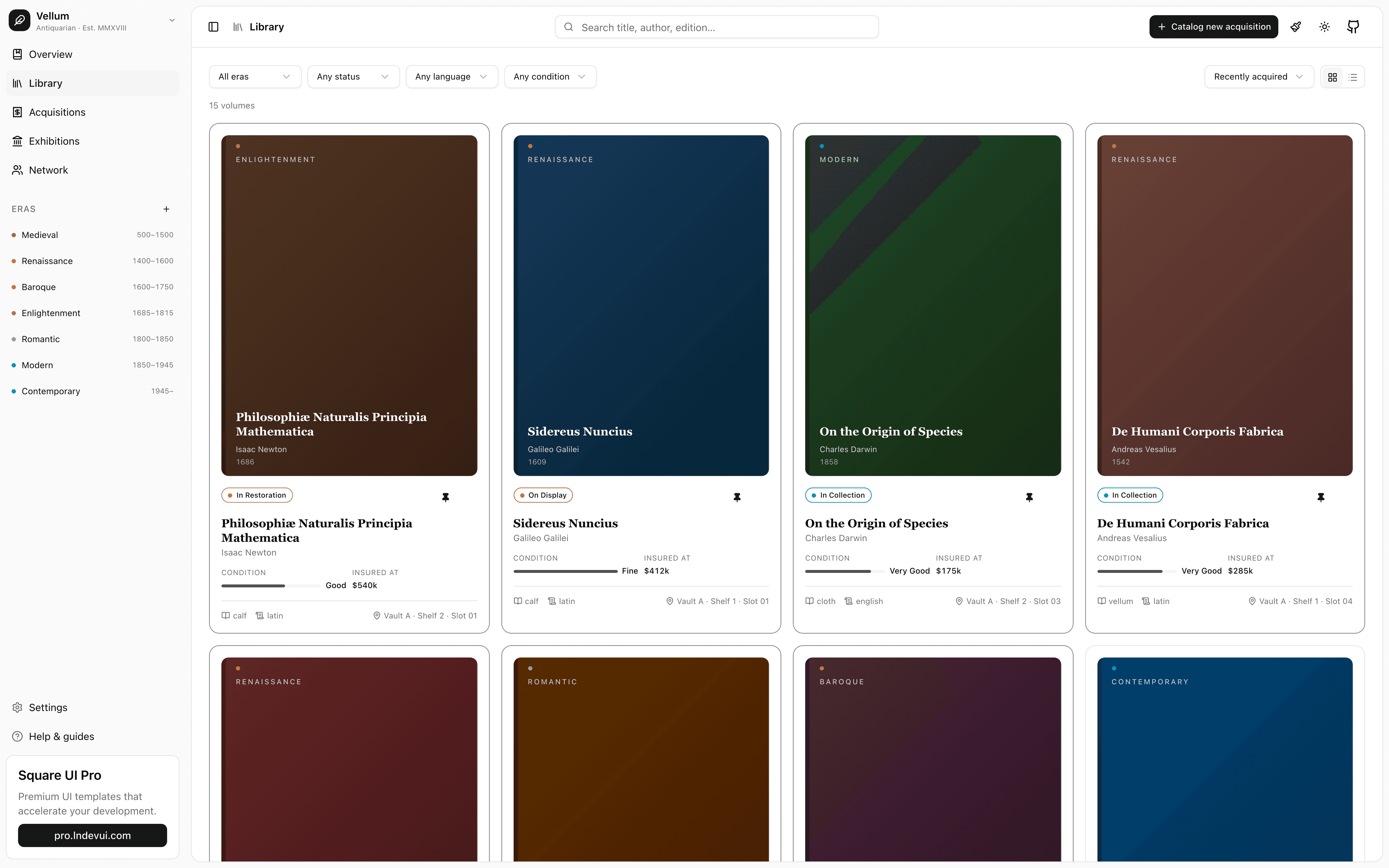Open the Any condition filter
The image size is (1389, 868).
tap(550, 77)
